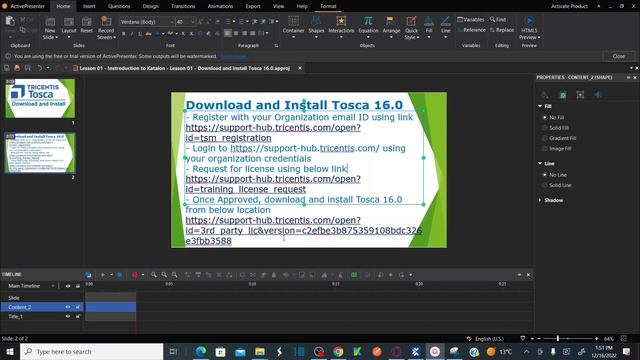Click the Variables button
Viewport: 640px width, 360px height.
[471, 20]
